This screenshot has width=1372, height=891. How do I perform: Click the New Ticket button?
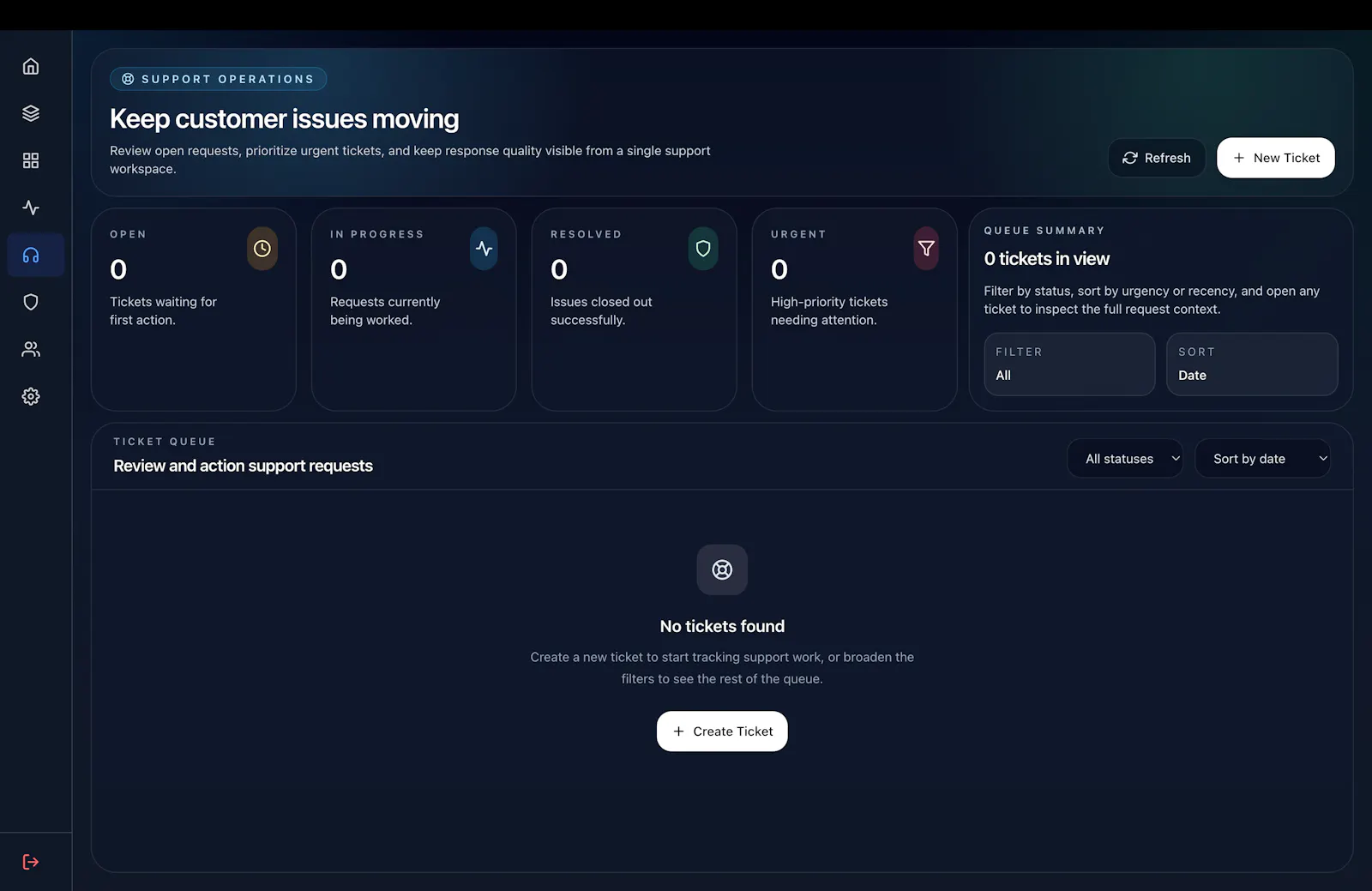coord(1276,158)
